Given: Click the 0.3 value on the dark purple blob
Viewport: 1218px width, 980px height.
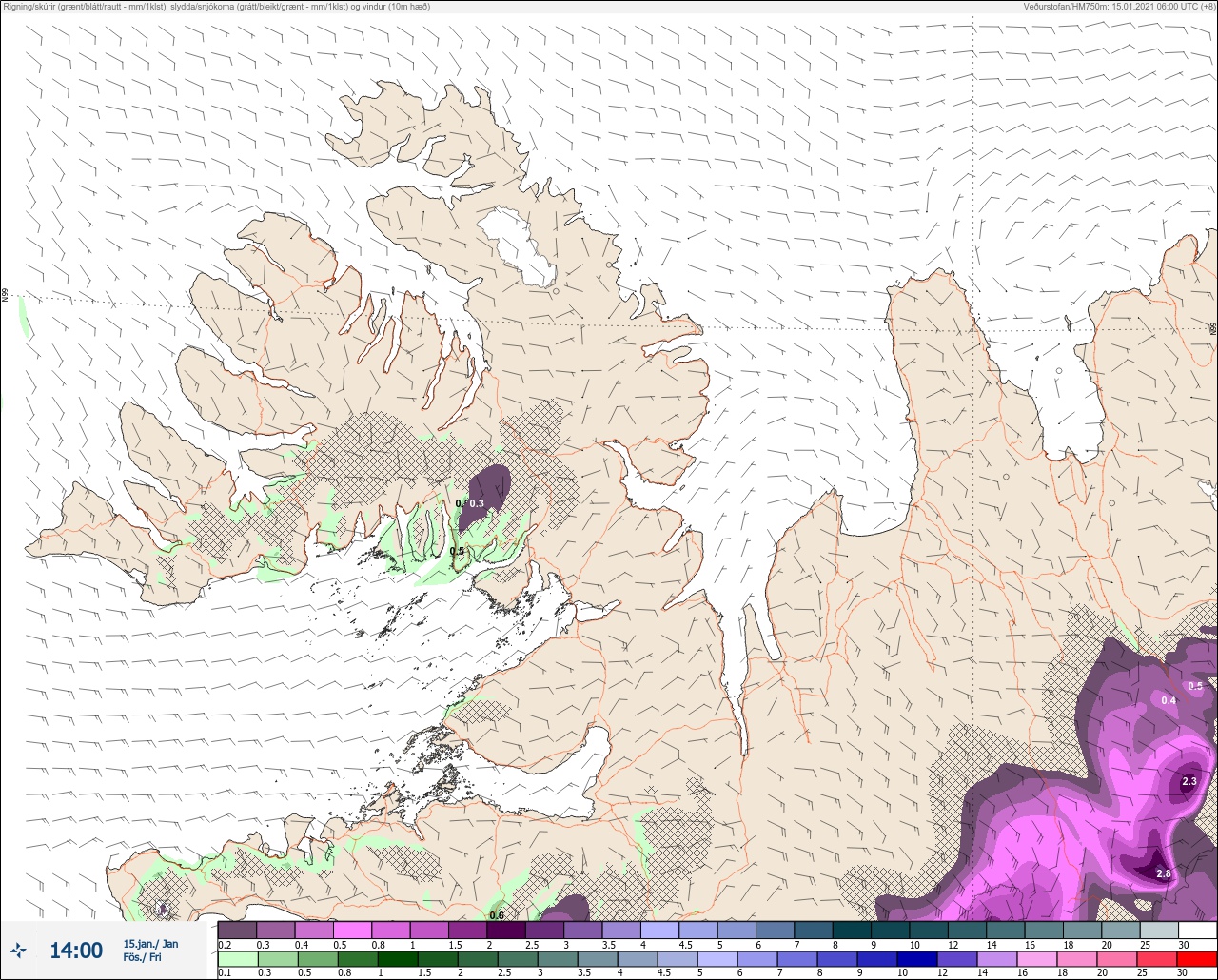Looking at the screenshot, I should (478, 503).
